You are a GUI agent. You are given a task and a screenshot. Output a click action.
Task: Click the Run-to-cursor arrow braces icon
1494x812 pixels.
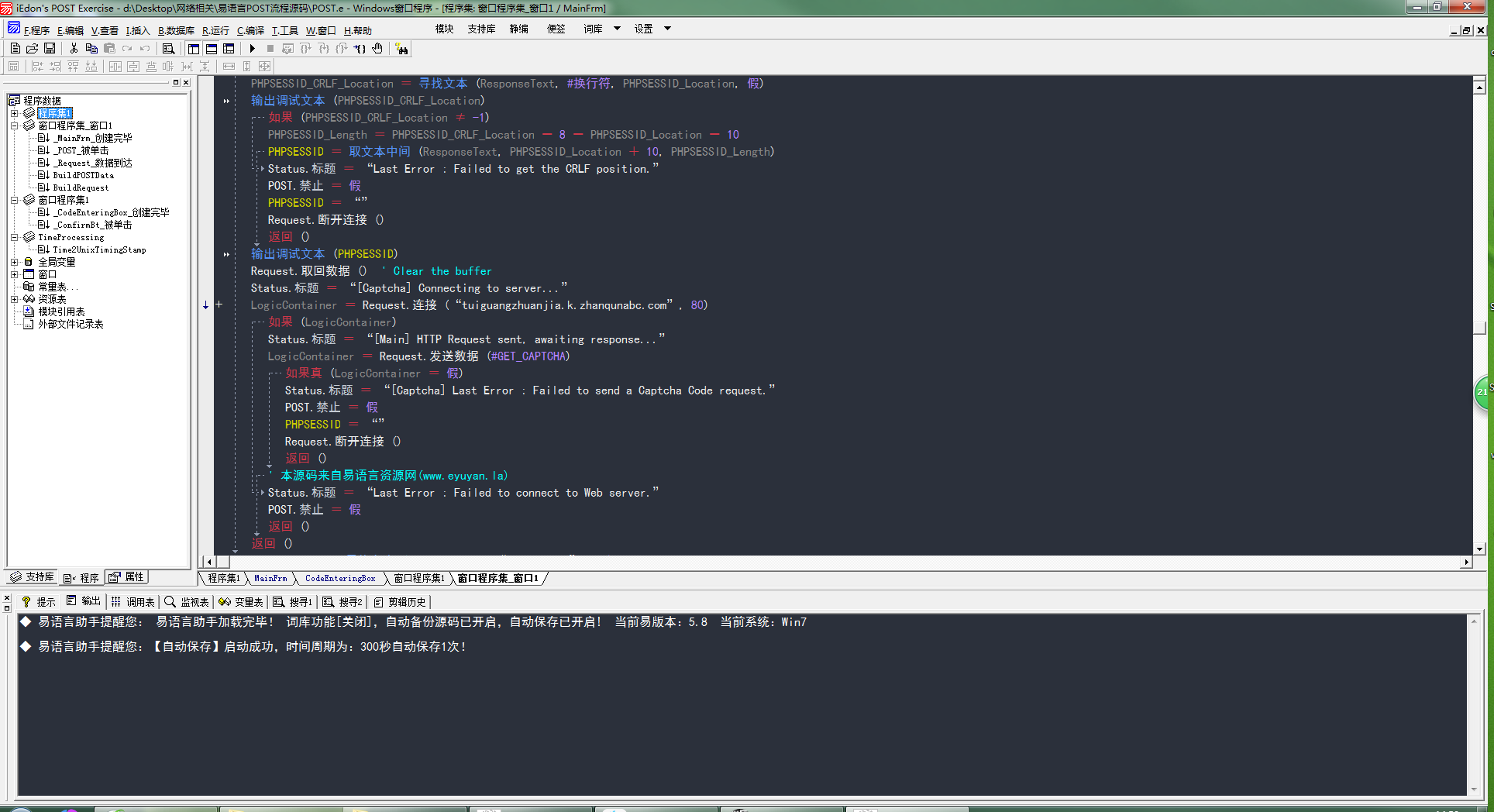(360, 48)
